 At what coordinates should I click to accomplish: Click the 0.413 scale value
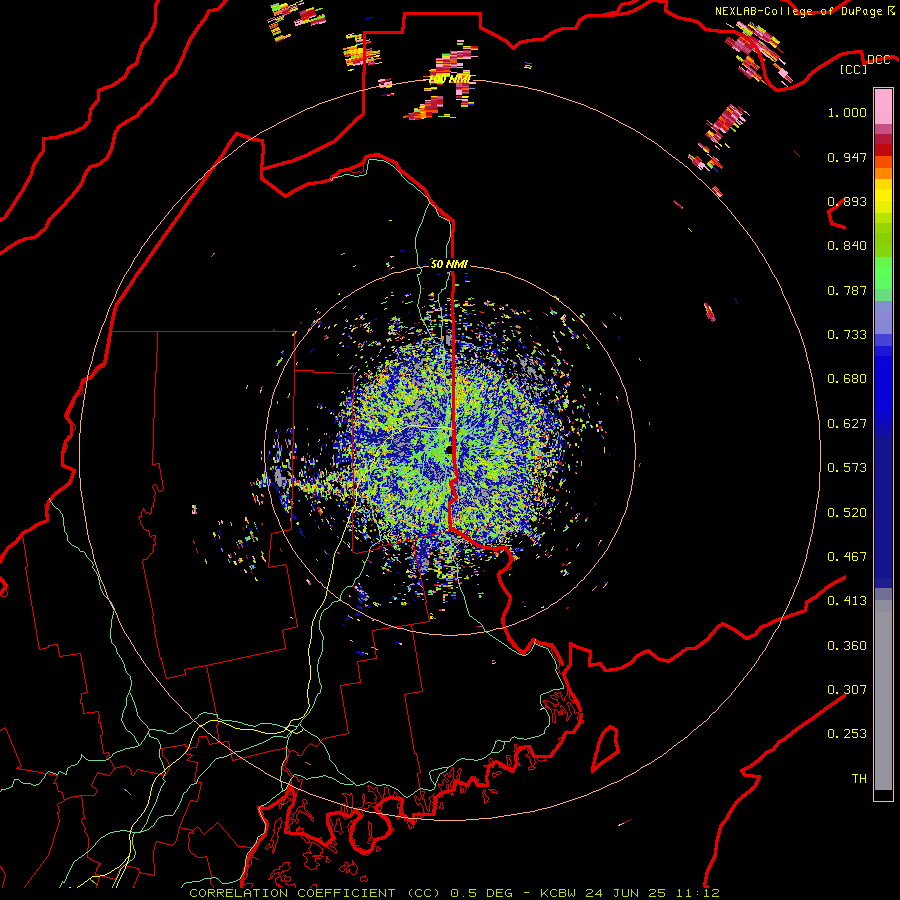click(847, 601)
